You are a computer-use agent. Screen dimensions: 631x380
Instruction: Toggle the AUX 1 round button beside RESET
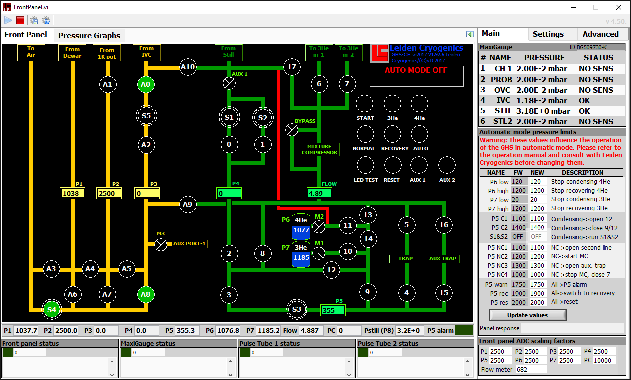click(x=419, y=165)
